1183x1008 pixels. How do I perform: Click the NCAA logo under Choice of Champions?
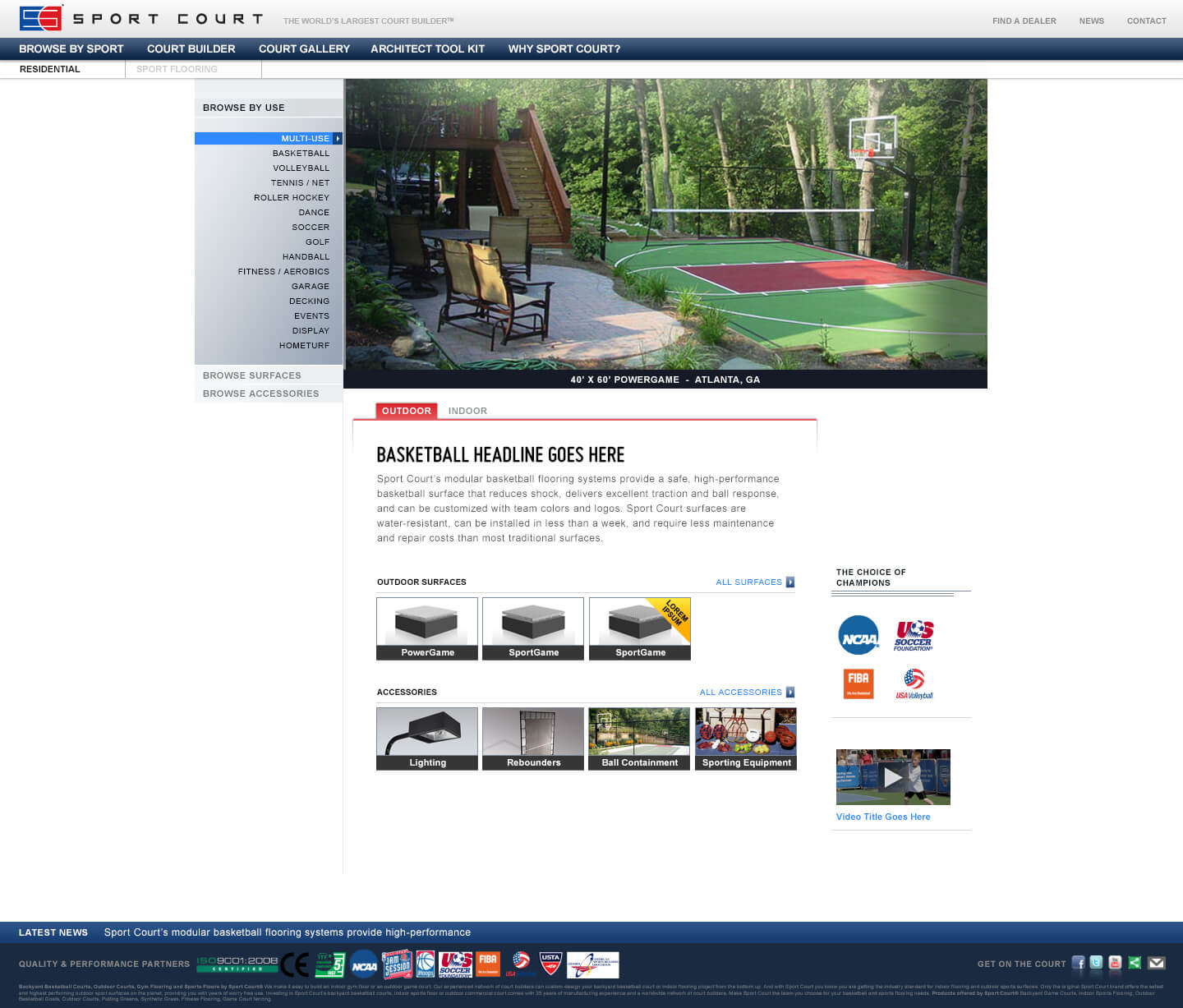click(x=858, y=636)
